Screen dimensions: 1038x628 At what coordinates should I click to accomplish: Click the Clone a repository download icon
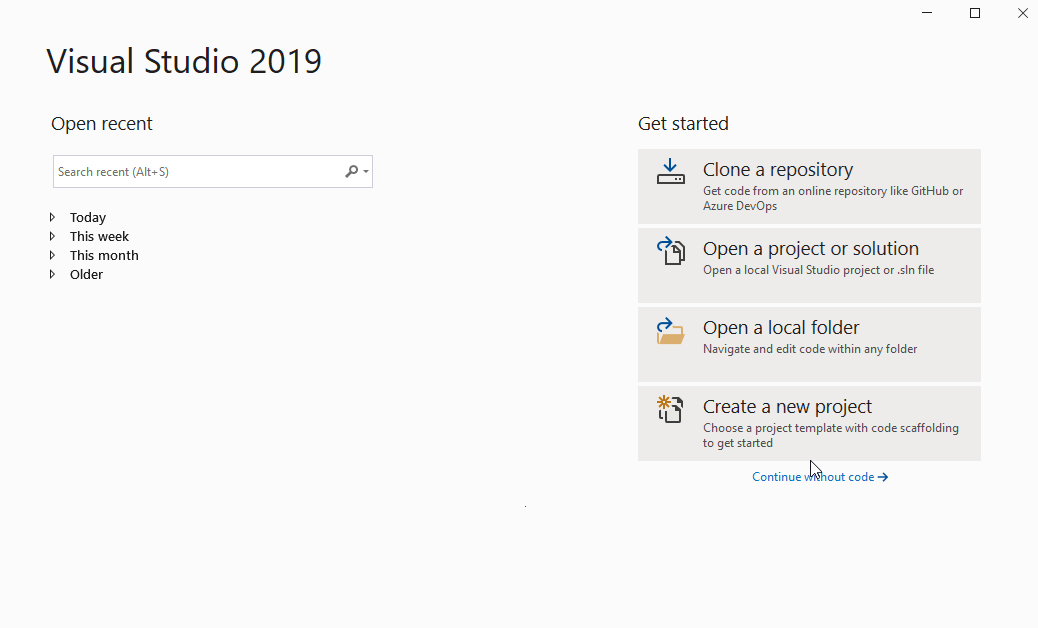[x=670, y=170]
